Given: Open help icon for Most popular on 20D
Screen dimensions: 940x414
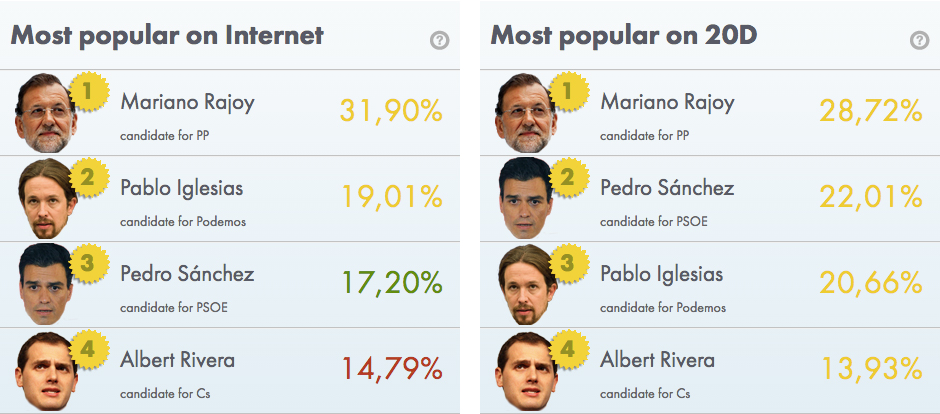Looking at the screenshot, I should pyautogui.click(x=920, y=41).
